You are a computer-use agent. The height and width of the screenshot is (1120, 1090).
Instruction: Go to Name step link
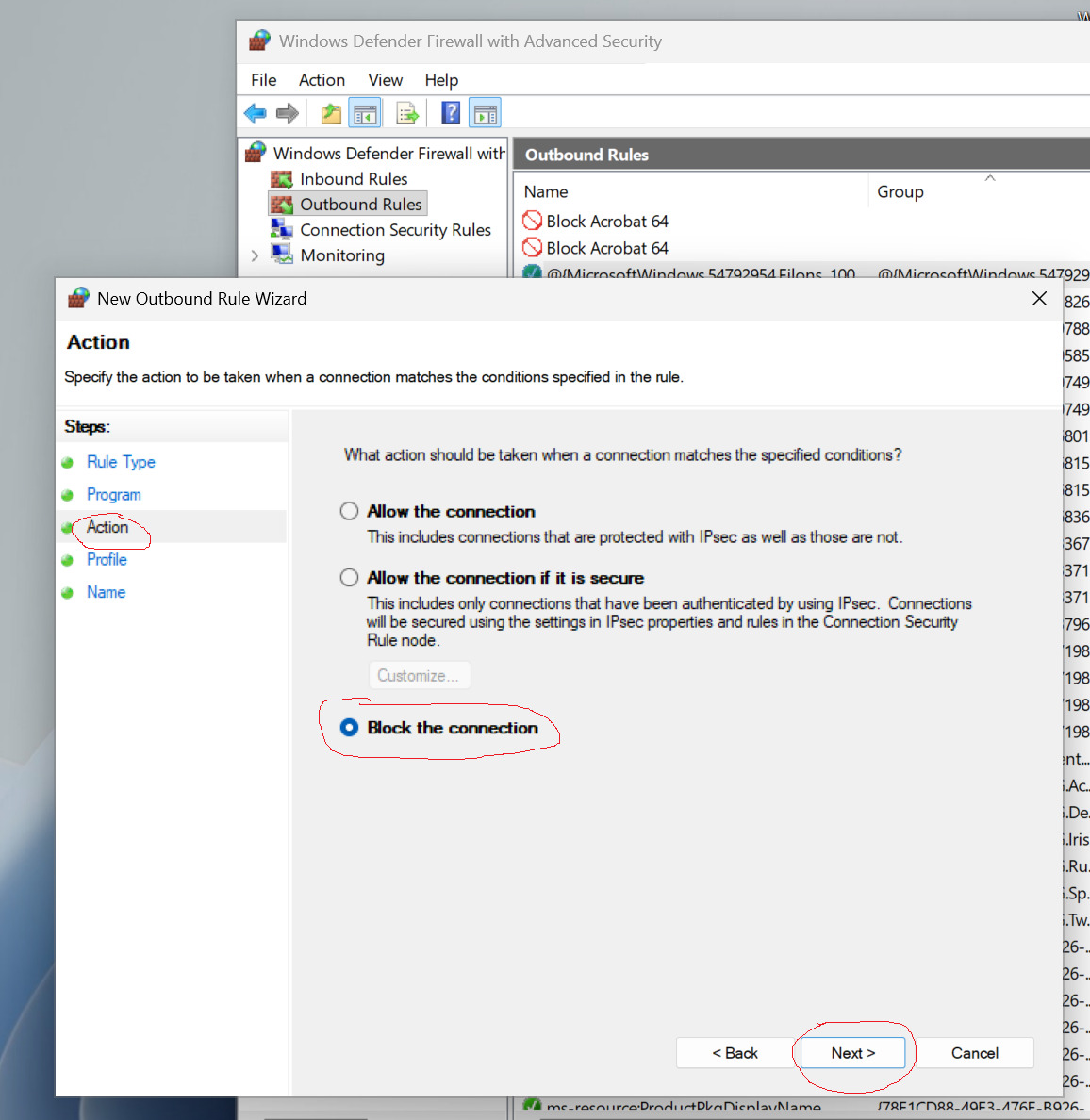(106, 592)
